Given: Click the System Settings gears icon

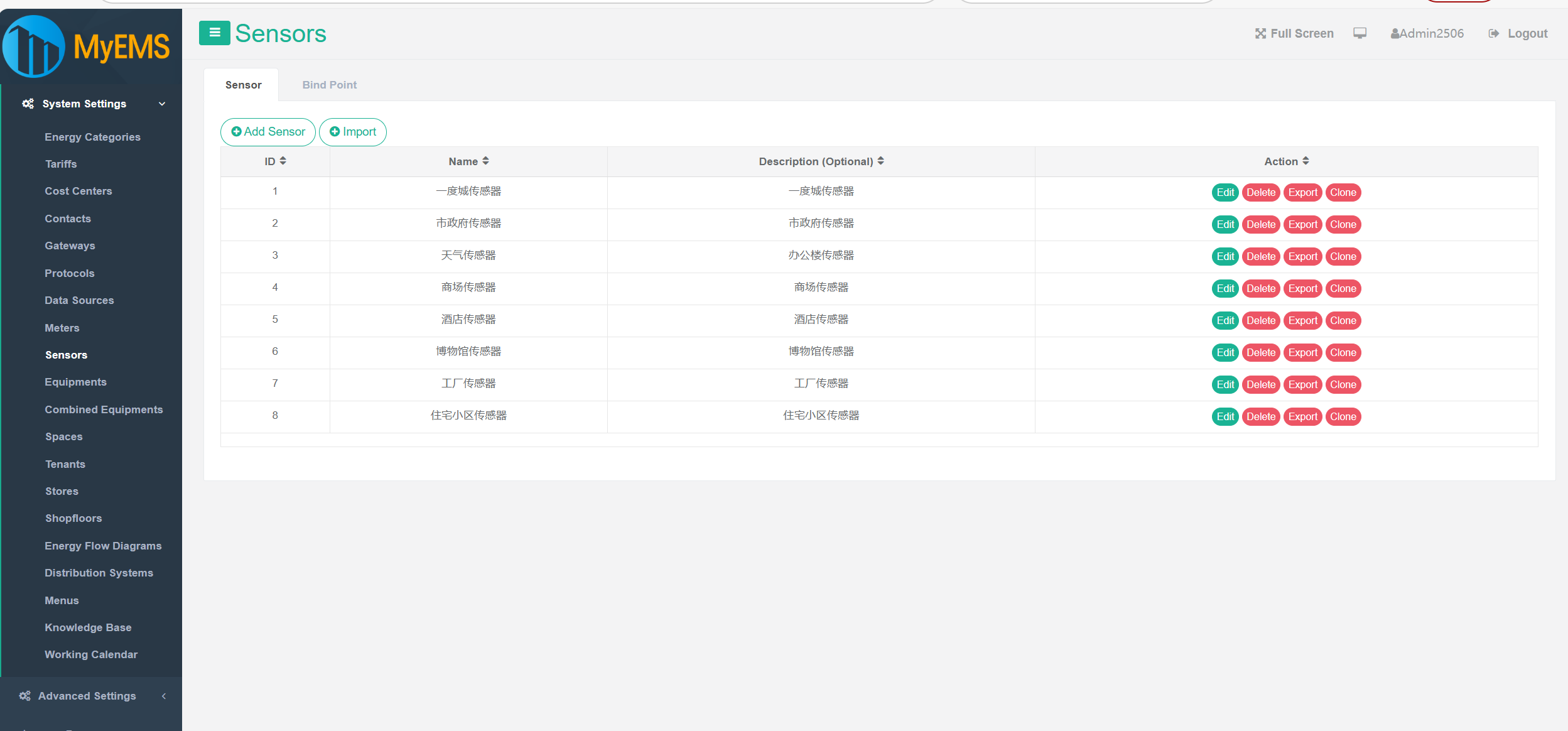Looking at the screenshot, I should pos(28,104).
